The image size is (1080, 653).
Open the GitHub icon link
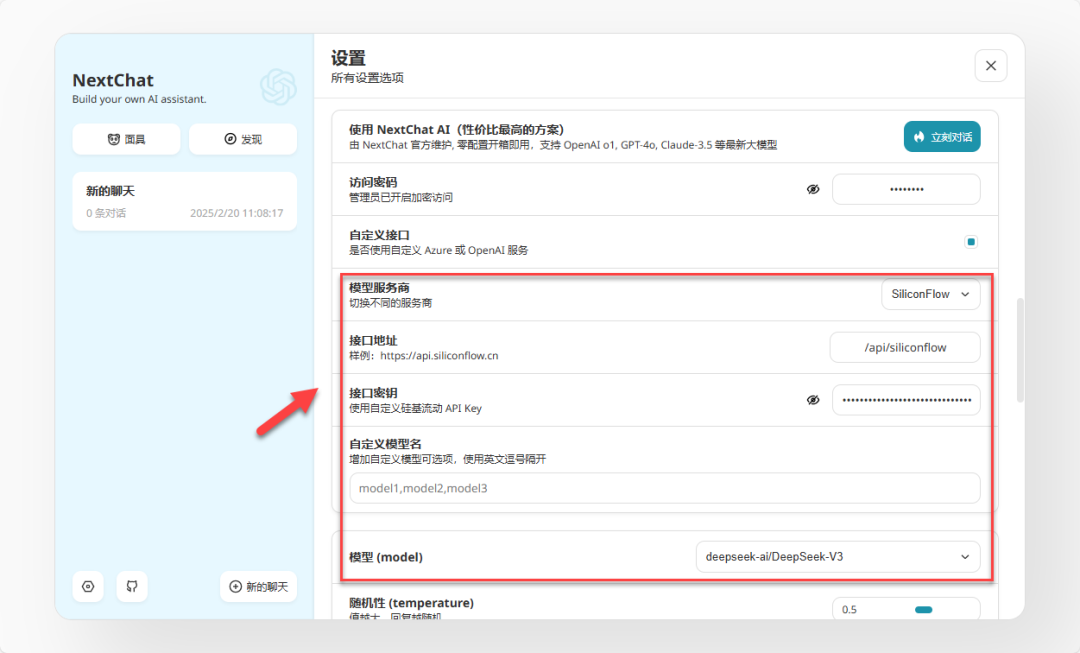click(x=132, y=586)
